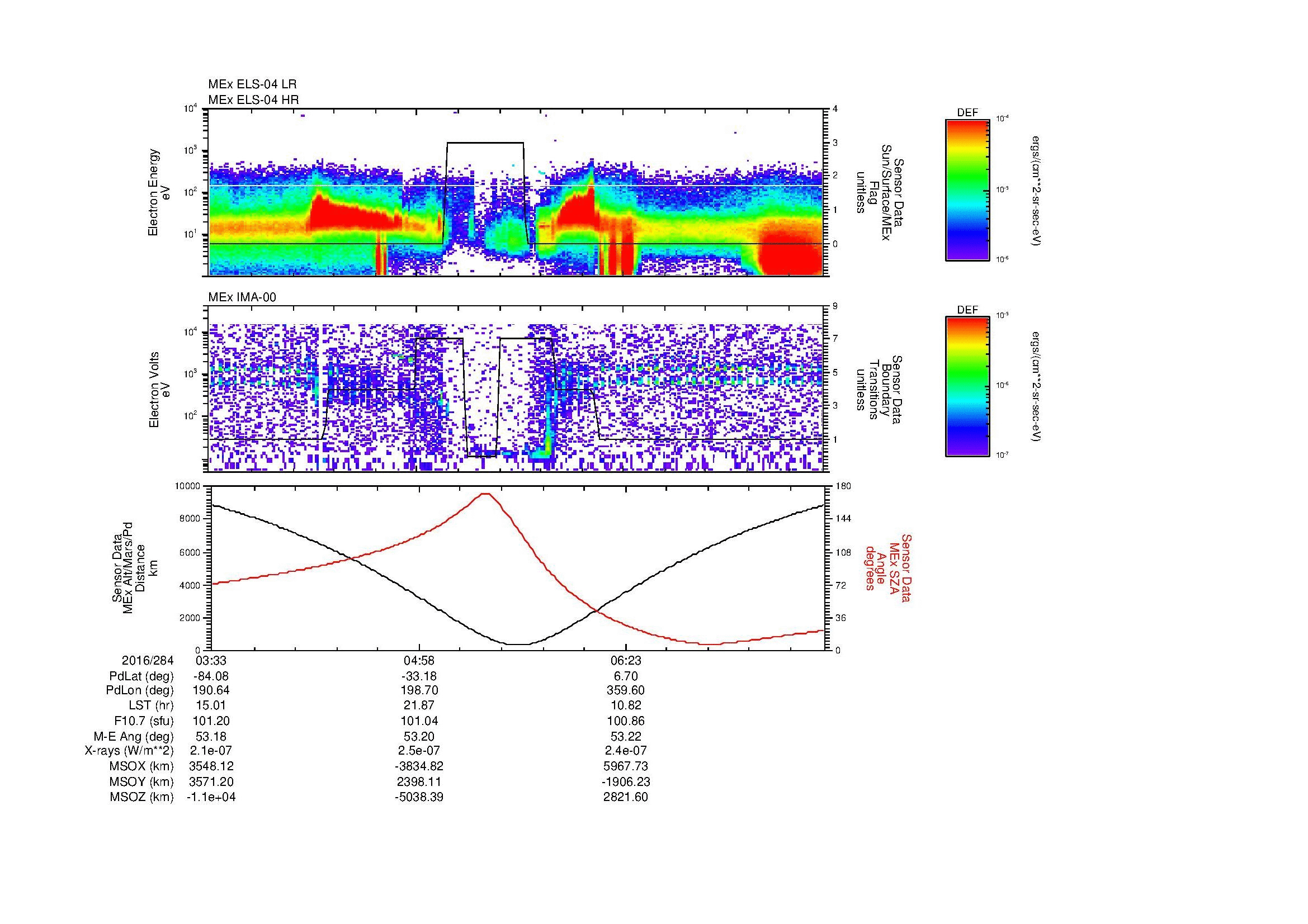Select the 'M-E Ang (deg)' row label
1308x924 pixels.
click(x=133, y=736)
